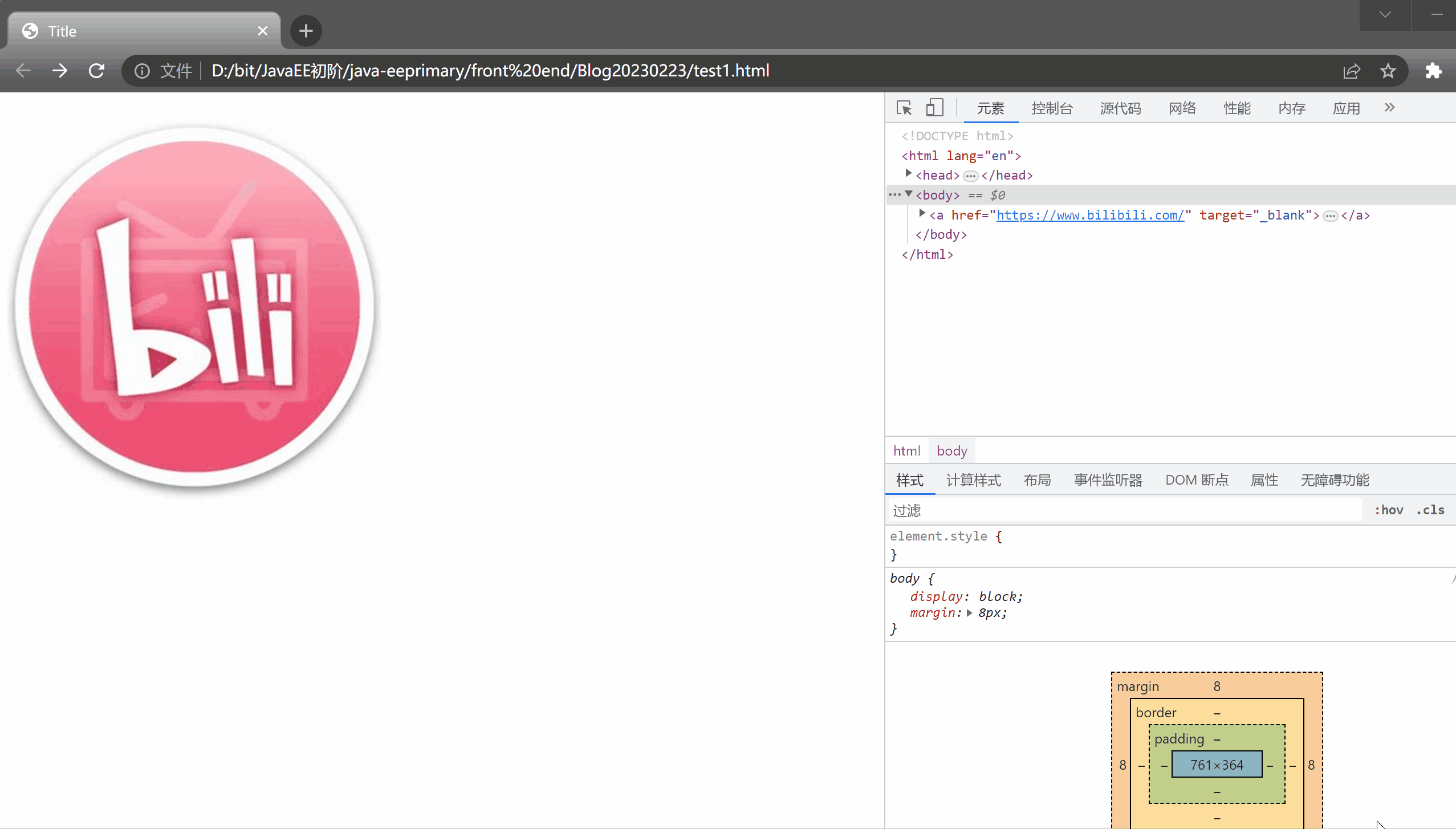Follow the https://www.bilibili.com/ href link

pos(1090,215)
